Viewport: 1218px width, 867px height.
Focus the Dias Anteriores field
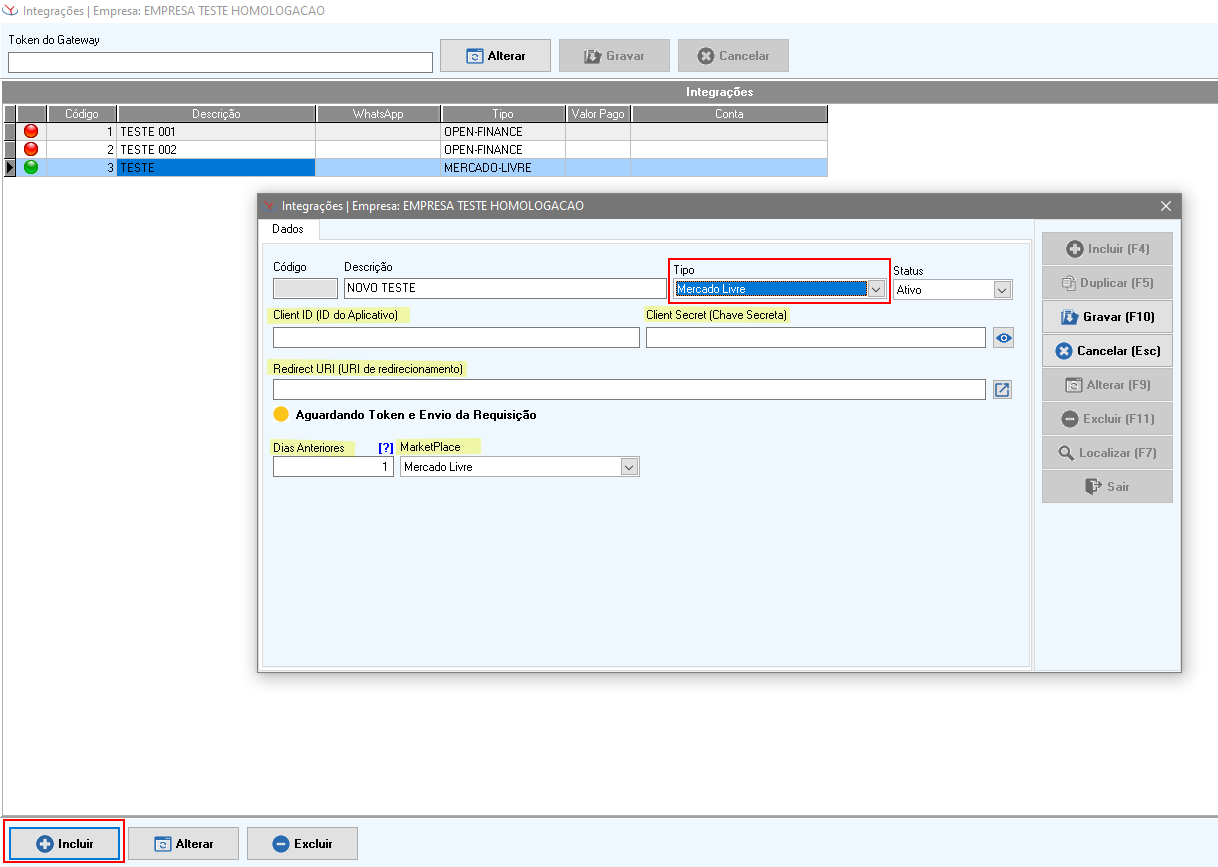coord(333,467)
